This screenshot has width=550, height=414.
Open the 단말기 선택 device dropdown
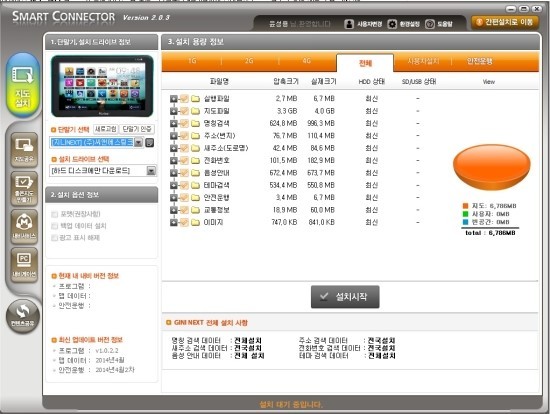(x=139, y=142)
